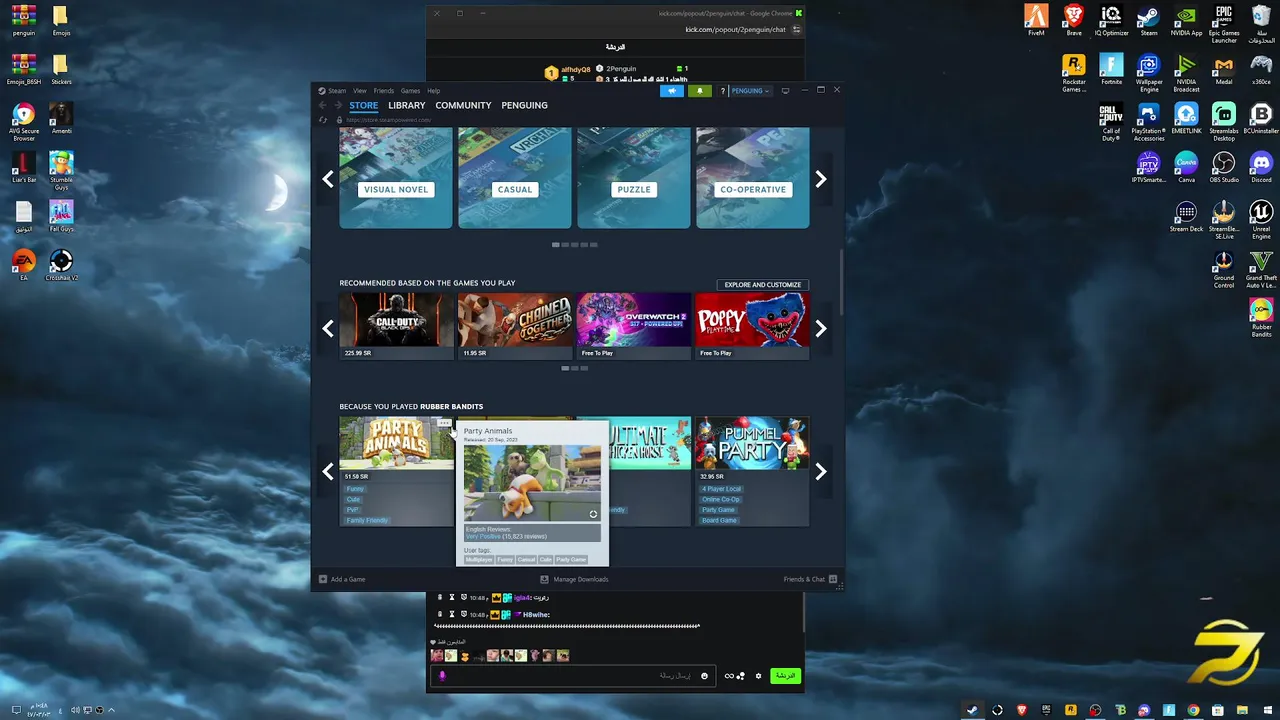Open Discord desktop icon
1280x720 pixels.
(1261, 168)
